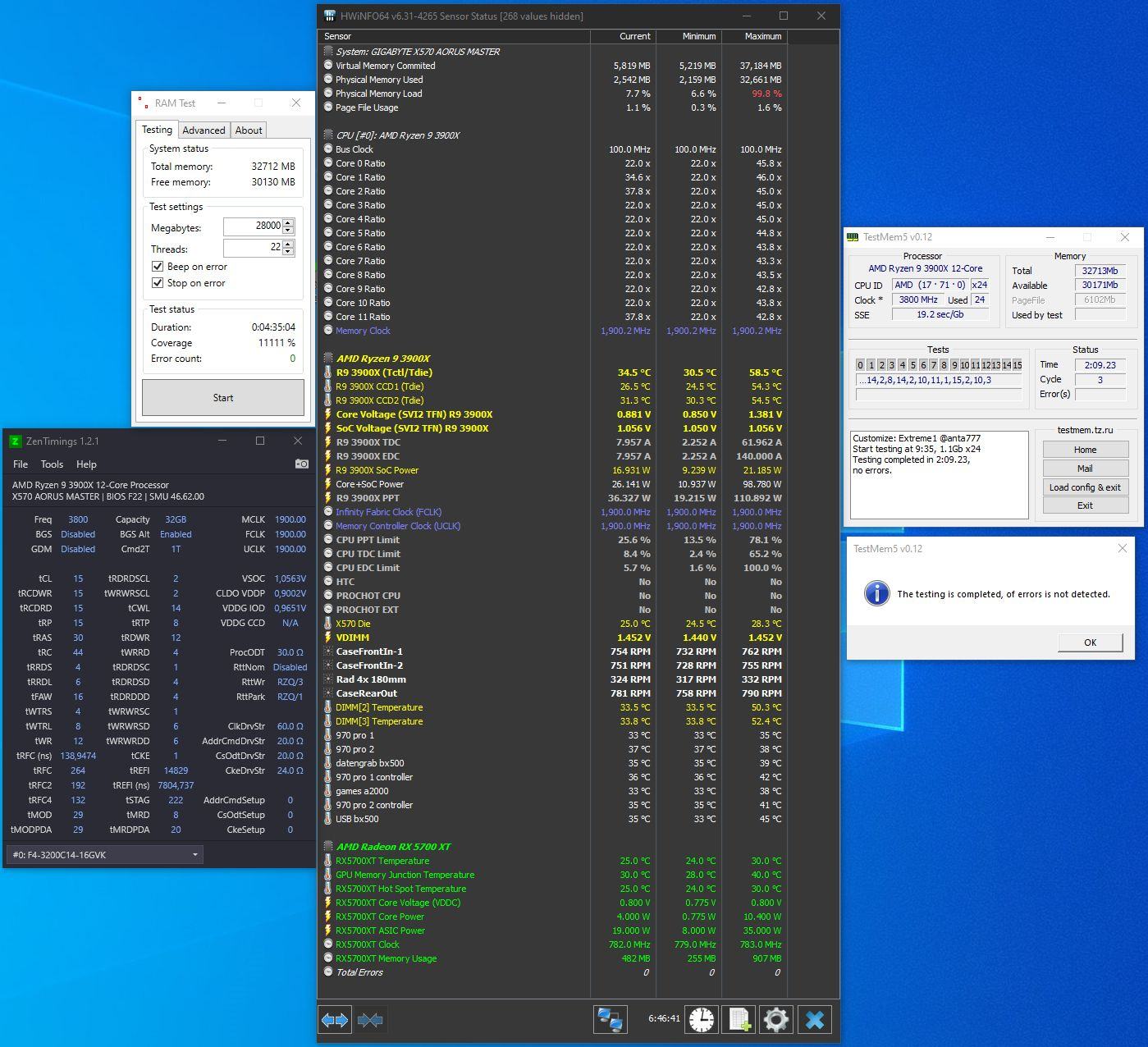Open HWiNFO sensor settings gear
The image size is (1148, 1047).
775,1020
